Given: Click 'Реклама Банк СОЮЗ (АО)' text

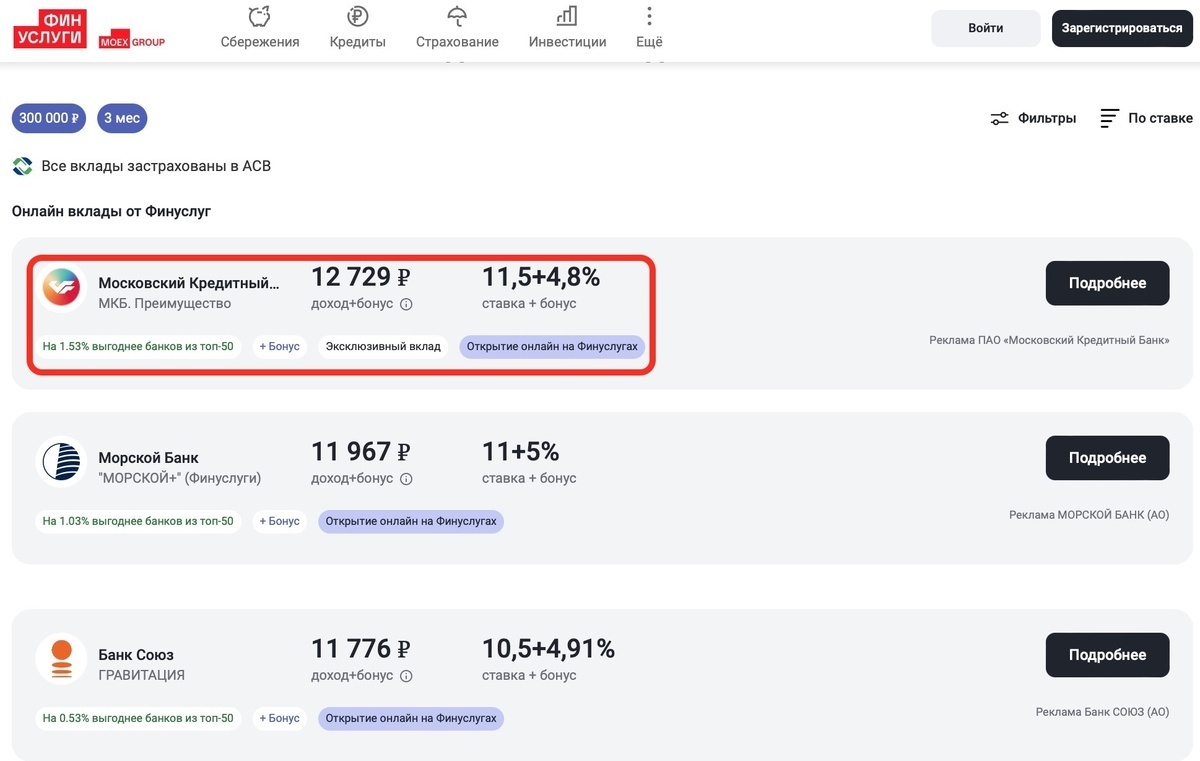Looking at the screenshot, I should coord(1102,712).
